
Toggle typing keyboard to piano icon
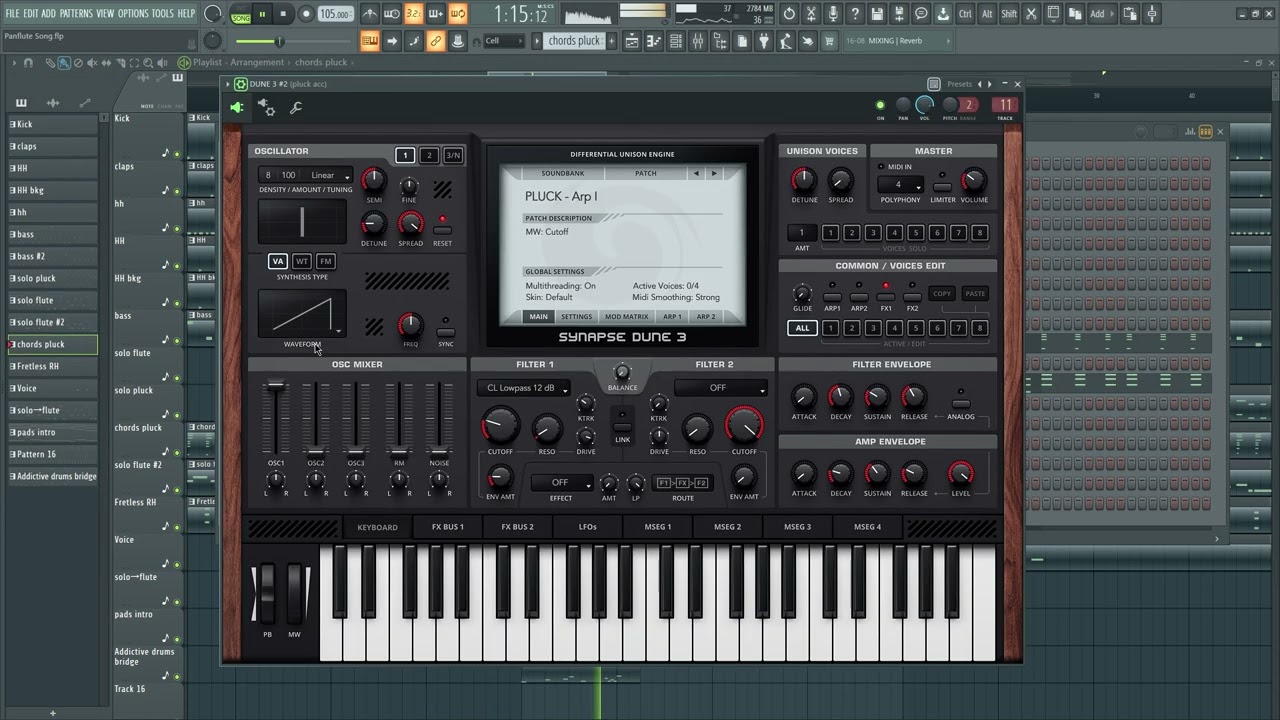[x=370, y=41]
